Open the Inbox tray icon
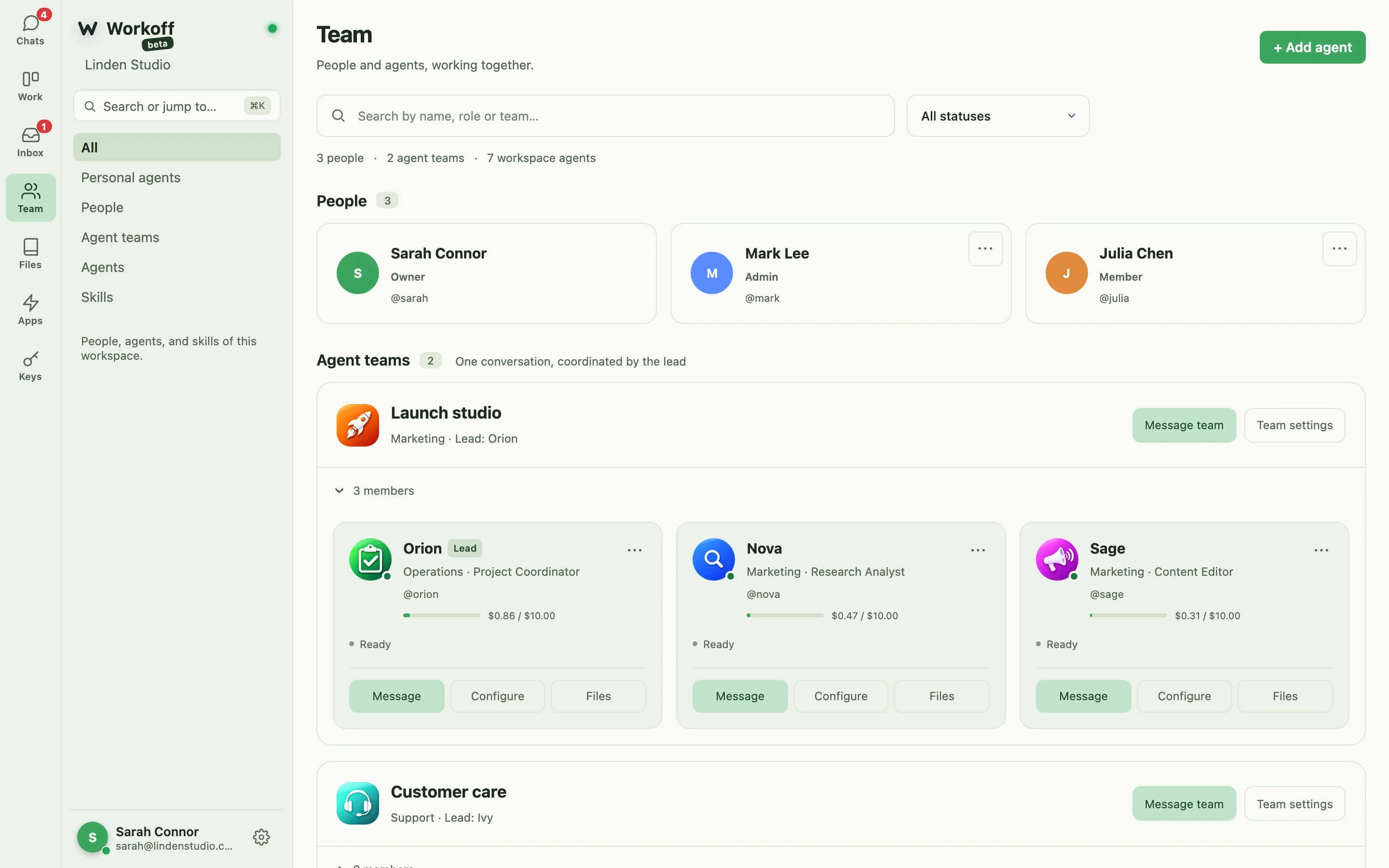Viewport: 1389px width, 868px height. pyautogui.click(x=30, y=135)
